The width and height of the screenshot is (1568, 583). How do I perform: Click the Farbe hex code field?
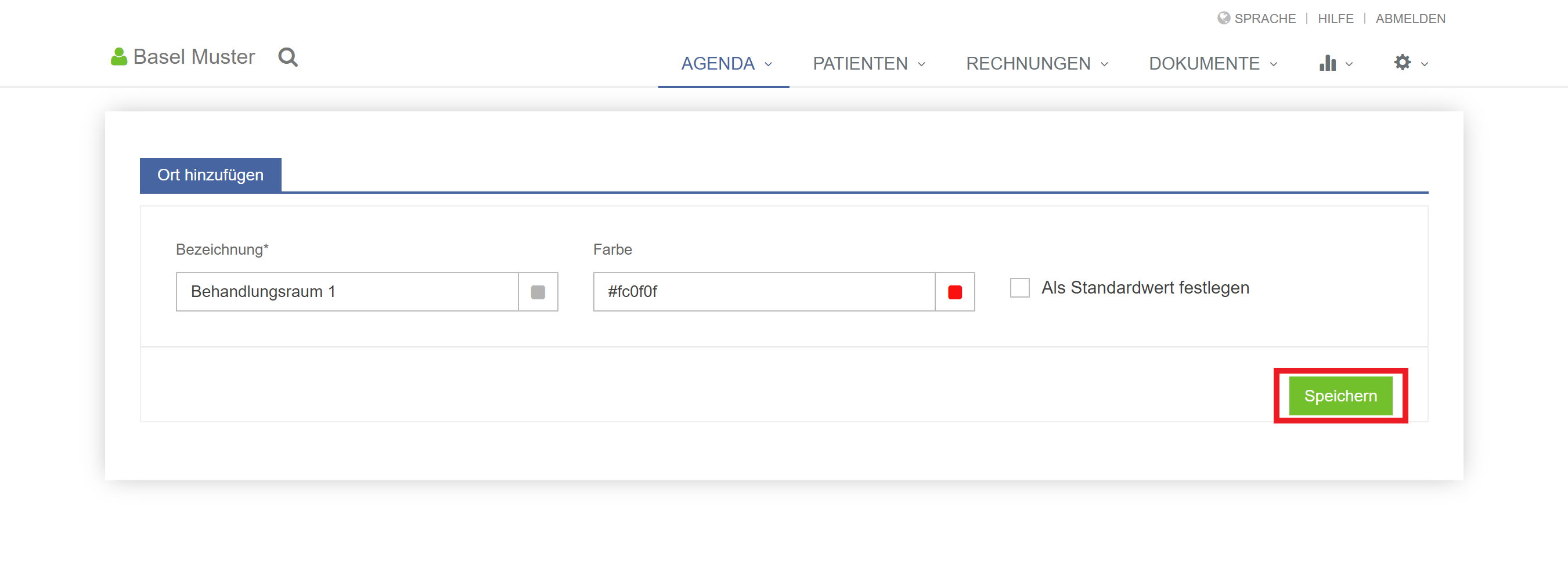point(764,292)
